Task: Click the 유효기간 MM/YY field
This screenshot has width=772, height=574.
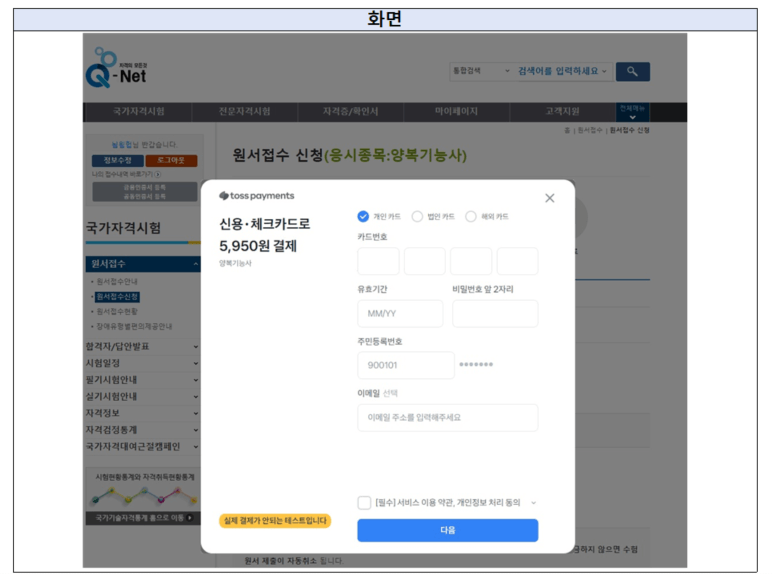Action: [x=400, y=314]
